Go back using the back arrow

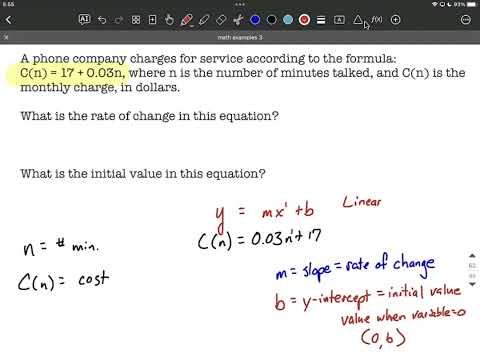click(9, 20)
